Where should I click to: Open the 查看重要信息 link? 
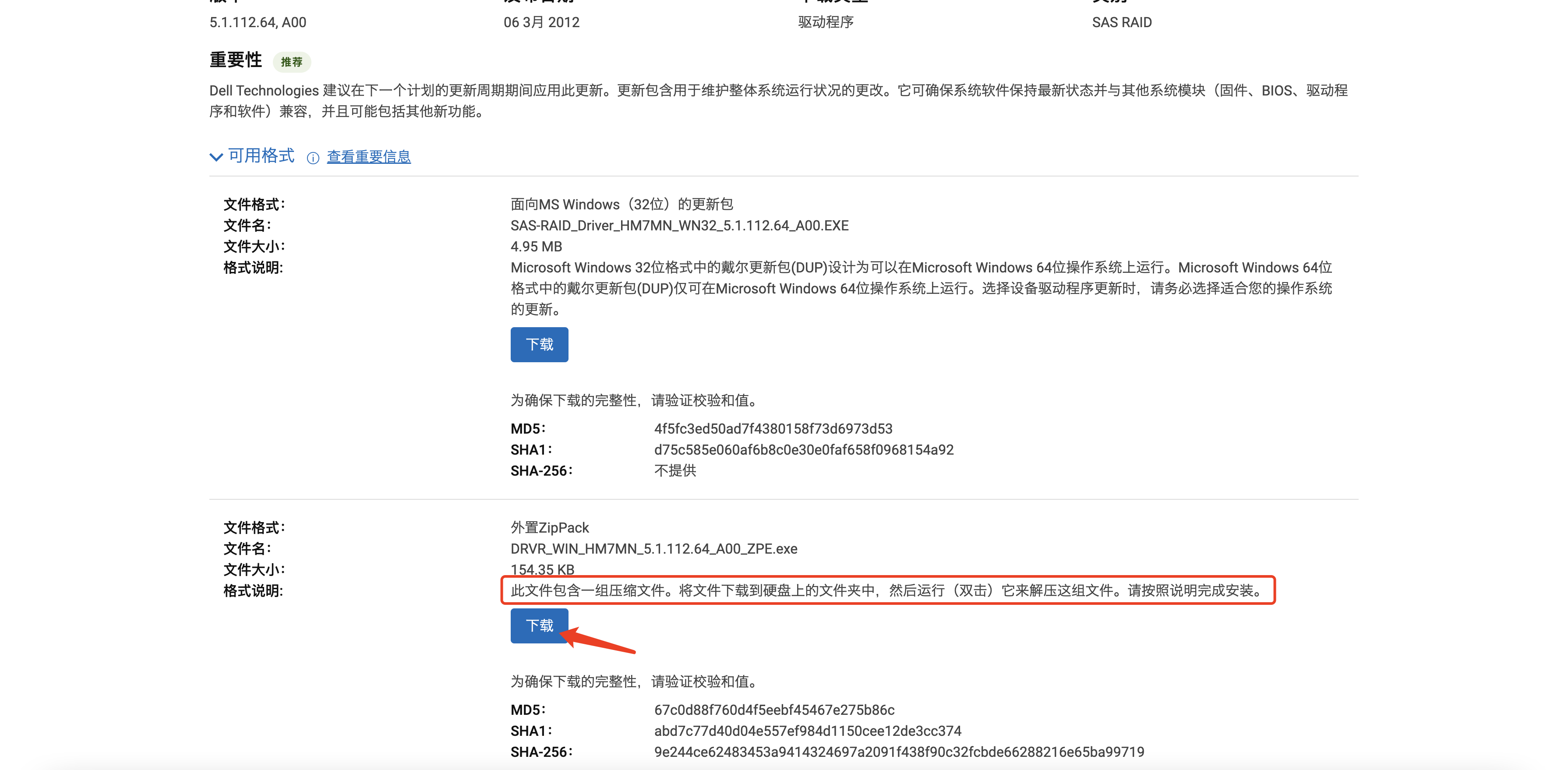pyautogui.click(x=368, y=157)
